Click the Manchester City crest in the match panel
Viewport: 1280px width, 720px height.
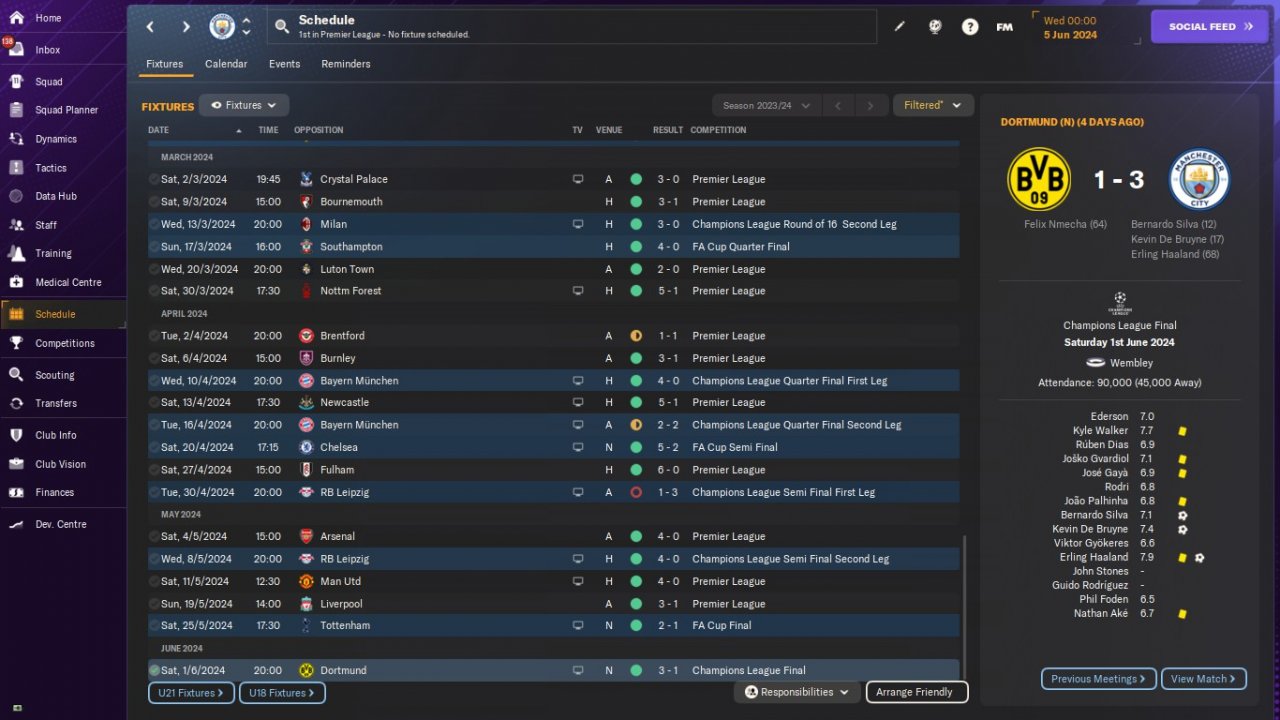tap(1199, 179)
